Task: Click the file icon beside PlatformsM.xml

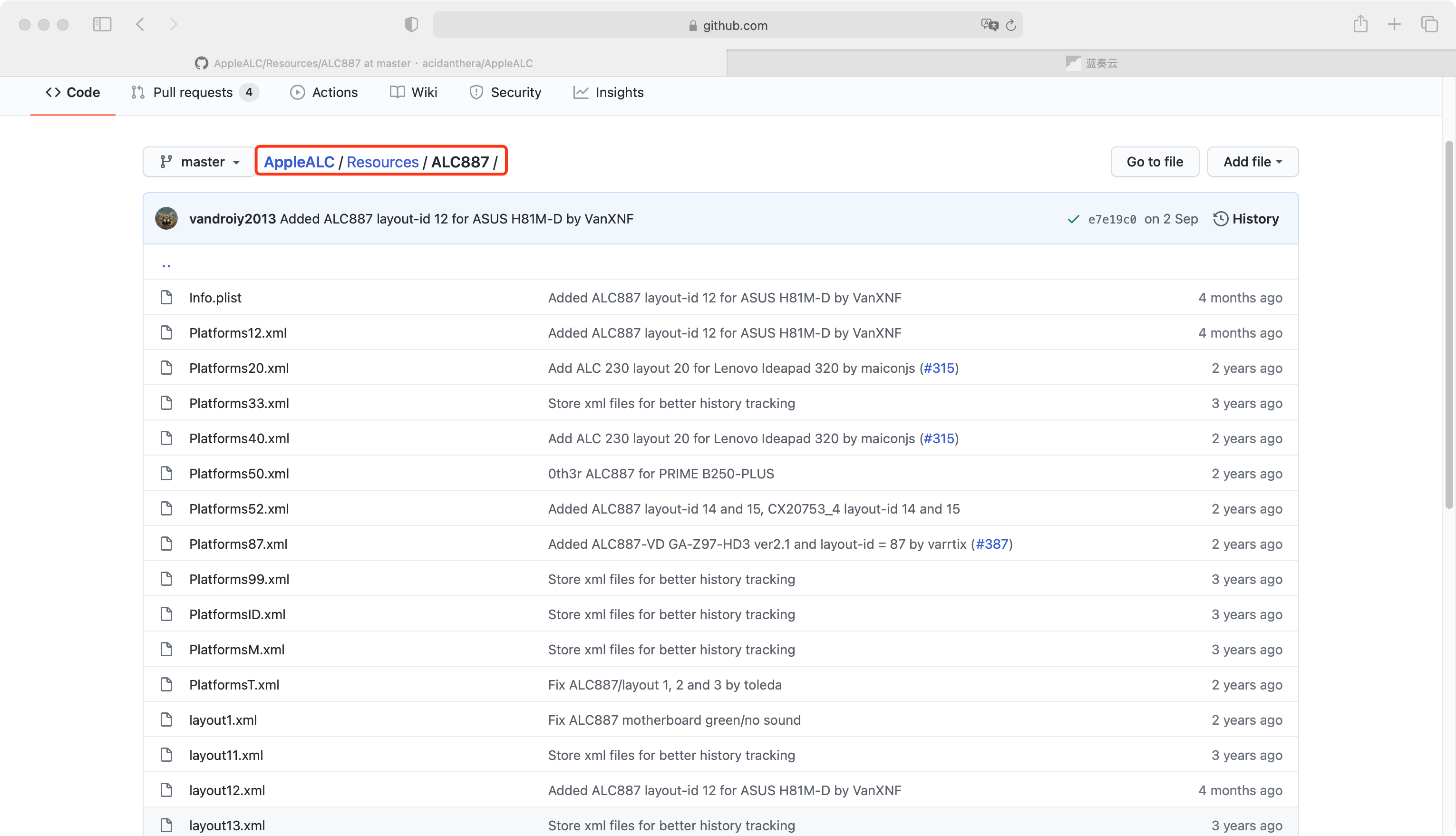Action: [x=166, y=650]
